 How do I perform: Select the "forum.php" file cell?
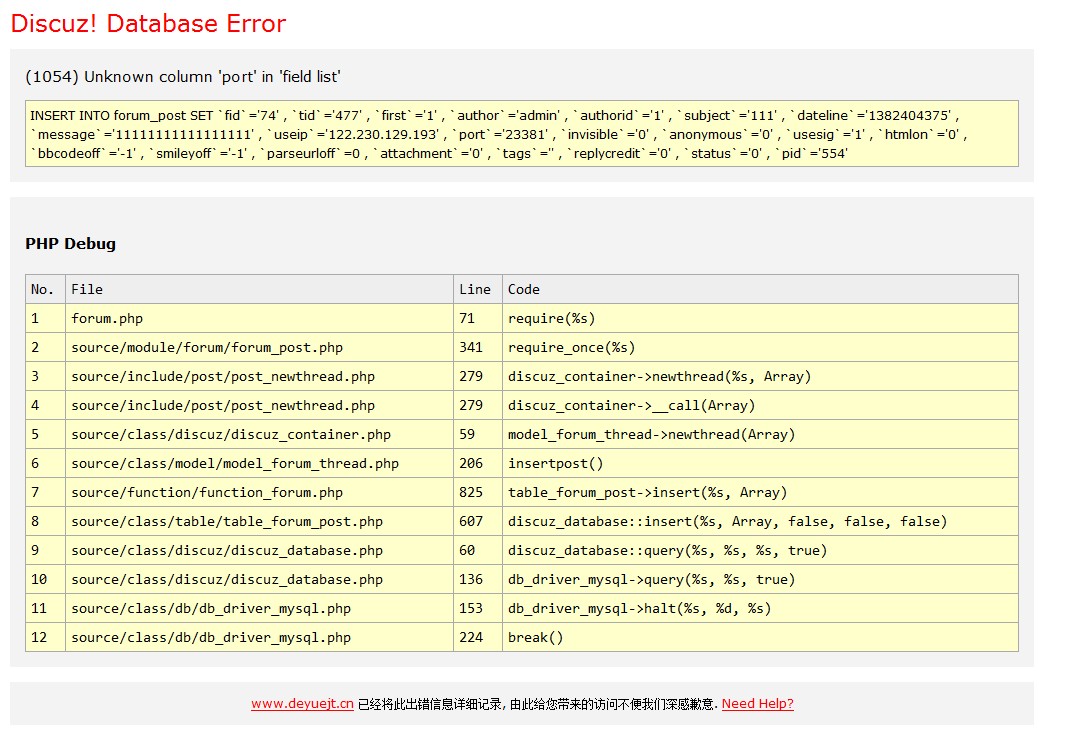(x=259, y=319)
